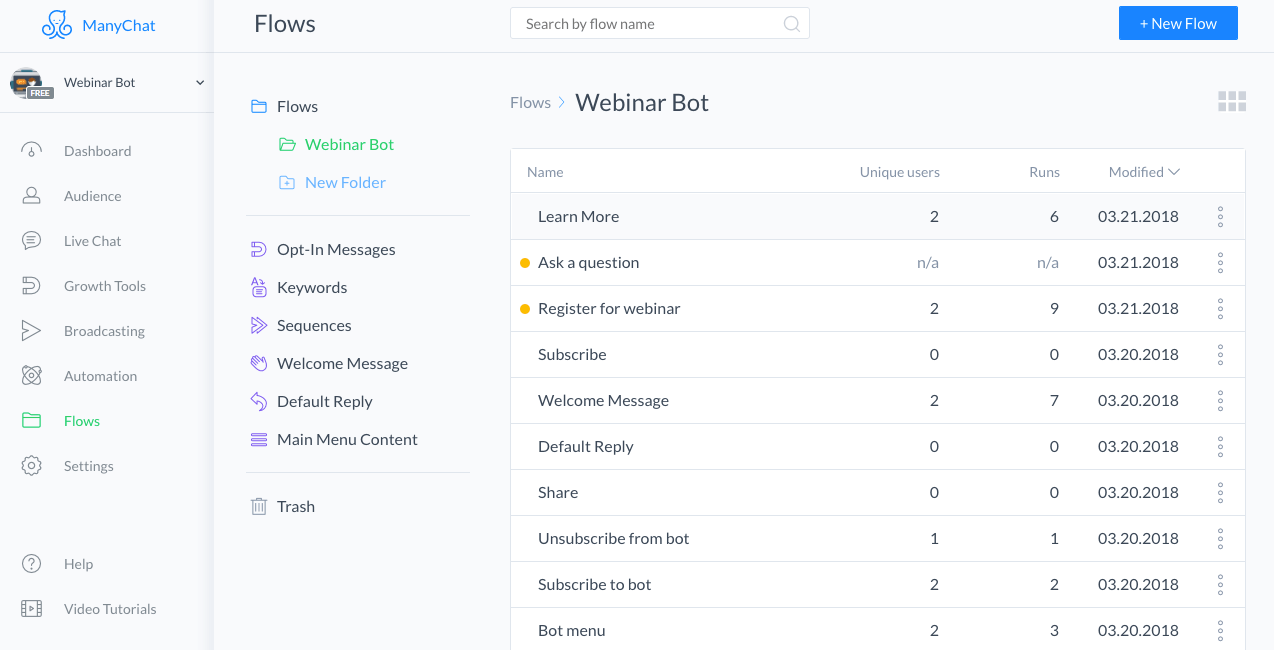This screenshot has width=1274, height=650.
Task: Open the Trash folder
Action: pos(296,506)
